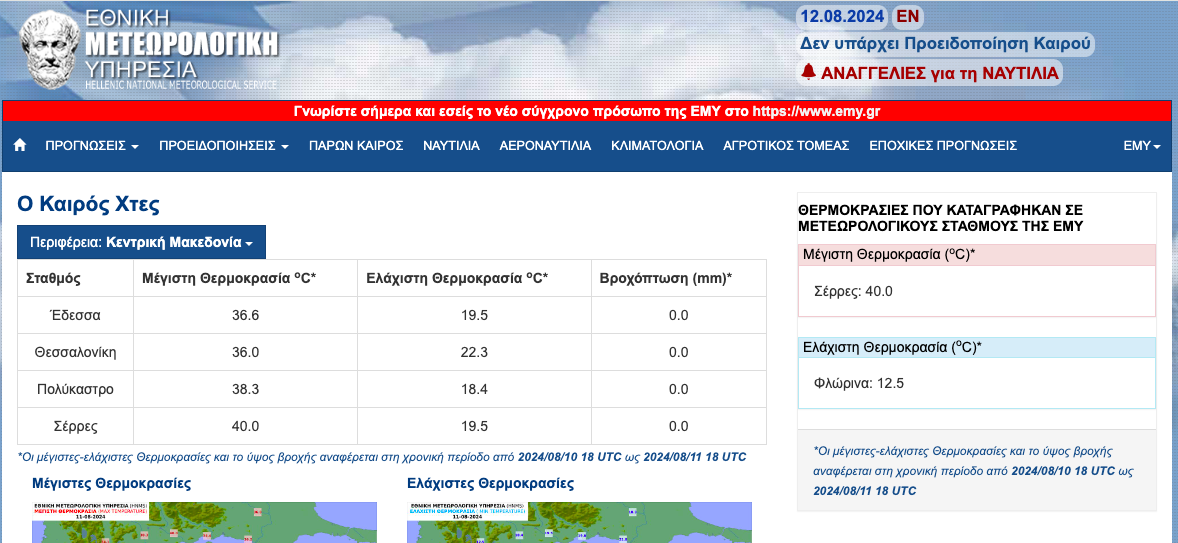This screenshot has width=1178, height=543.
Task: Click the Μέγιστες Θερμοκρασίες map heading
Action: (x=111, y=483)
